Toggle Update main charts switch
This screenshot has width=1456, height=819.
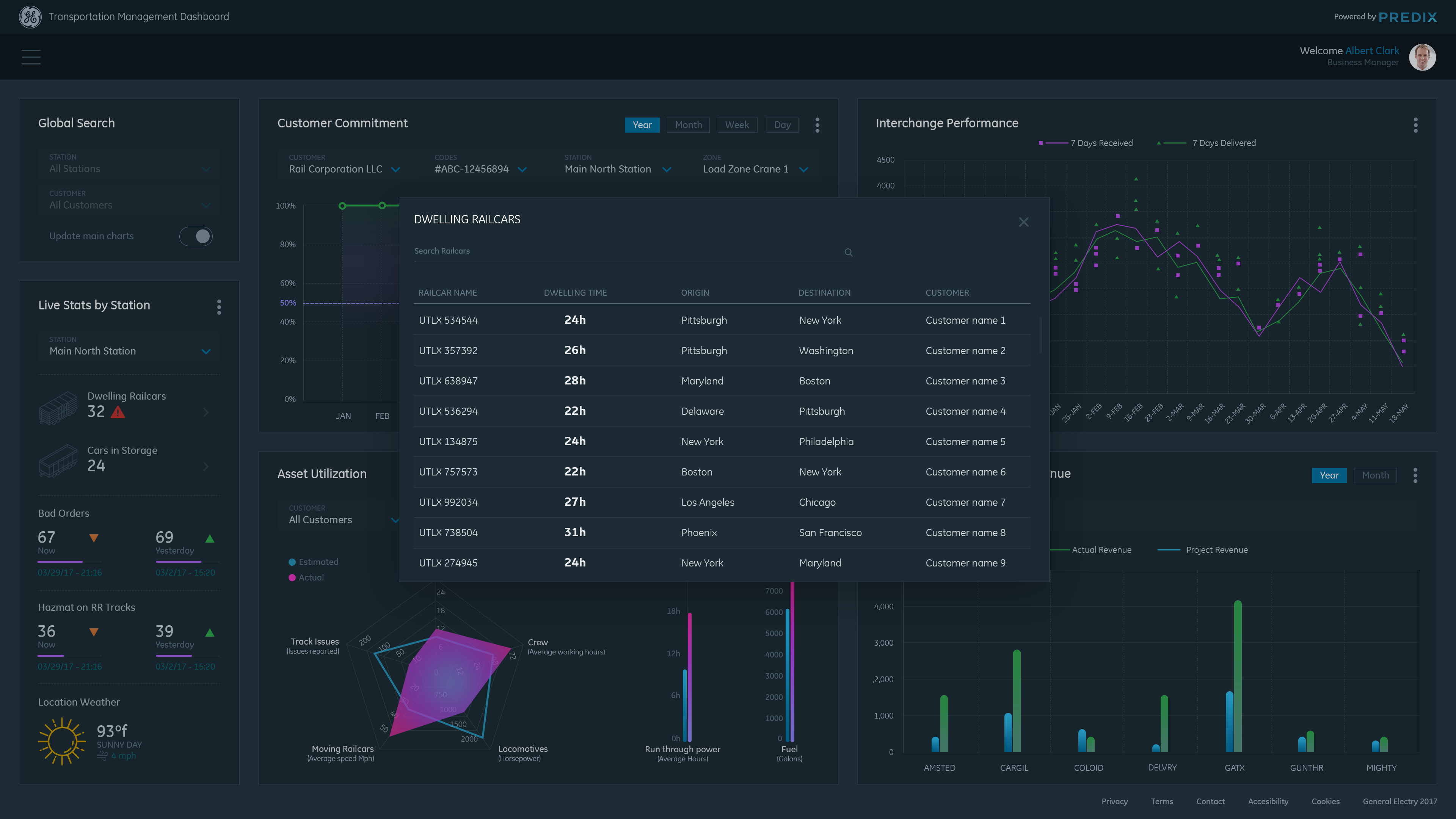click(196, 236)
